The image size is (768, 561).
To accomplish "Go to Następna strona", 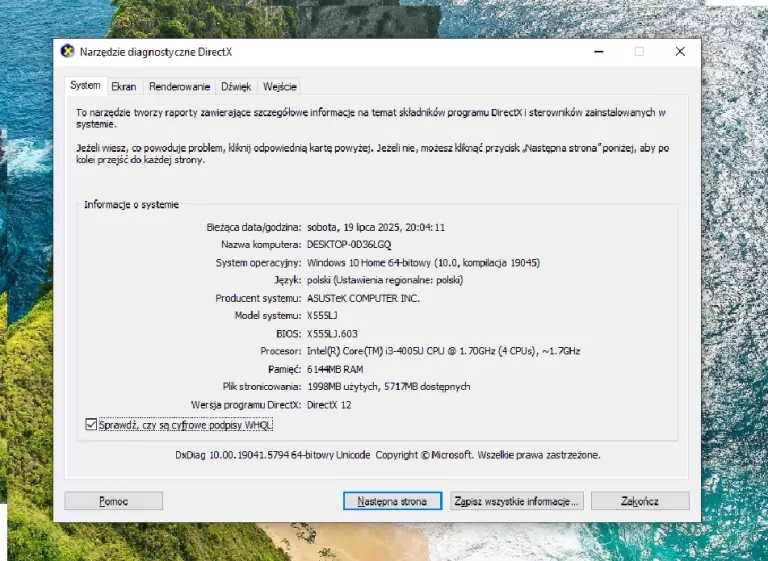I will coord(392,501).
